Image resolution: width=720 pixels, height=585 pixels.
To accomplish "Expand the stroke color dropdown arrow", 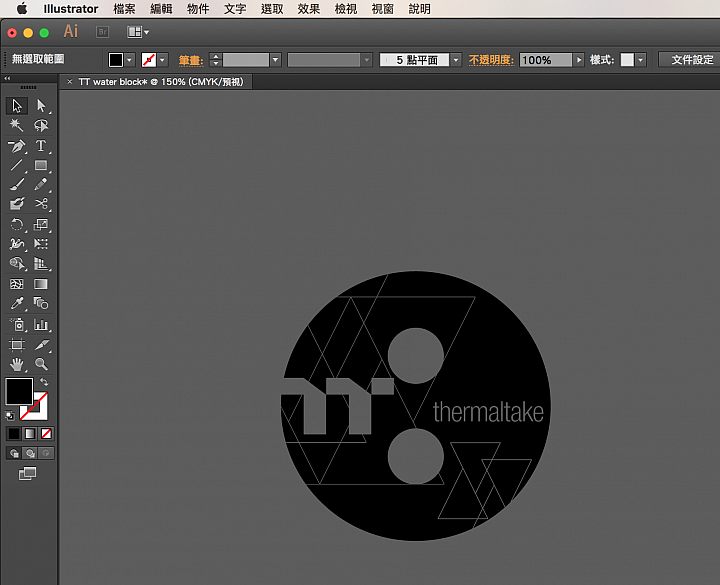I will tap(162, 60).
